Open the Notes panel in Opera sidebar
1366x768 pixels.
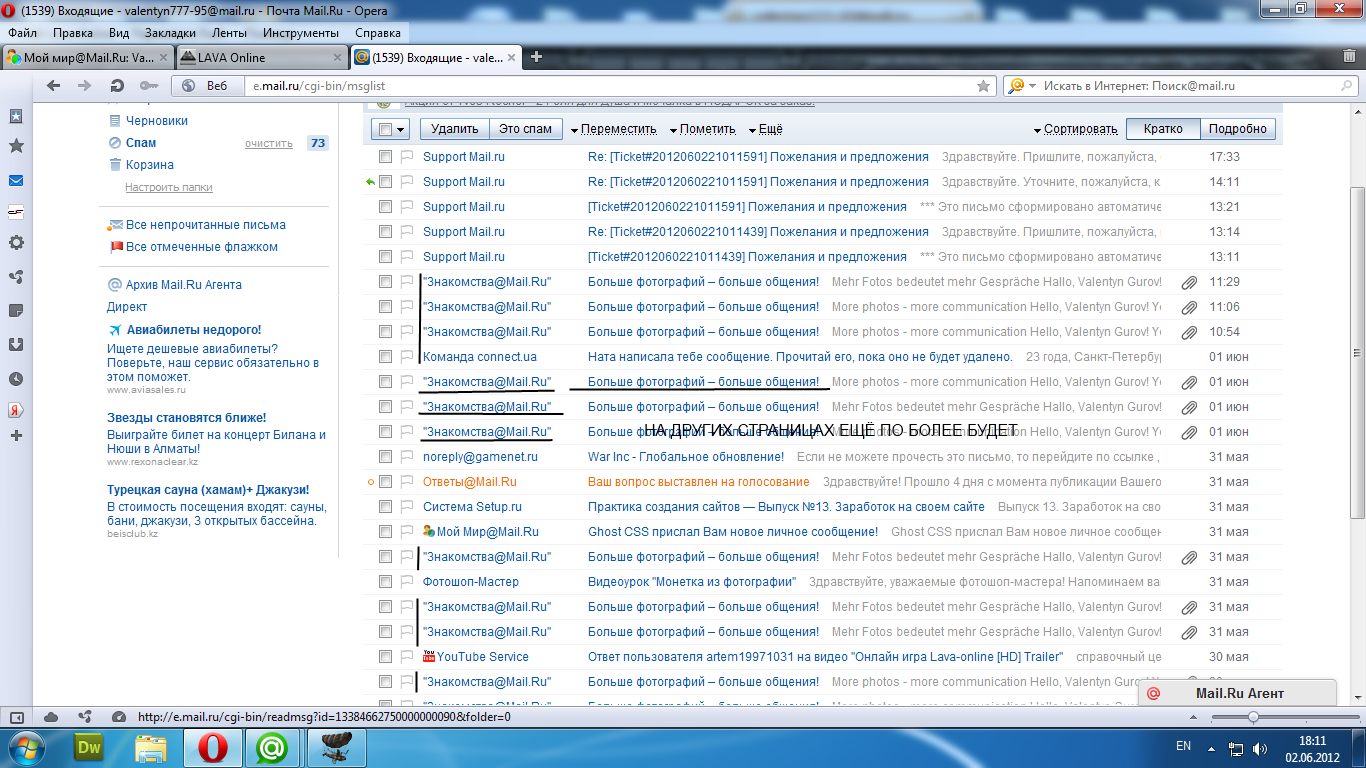(x=16, y=311)
